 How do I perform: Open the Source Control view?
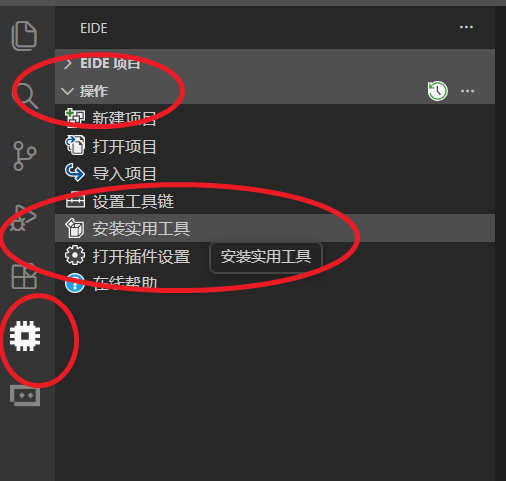(24, 156)
